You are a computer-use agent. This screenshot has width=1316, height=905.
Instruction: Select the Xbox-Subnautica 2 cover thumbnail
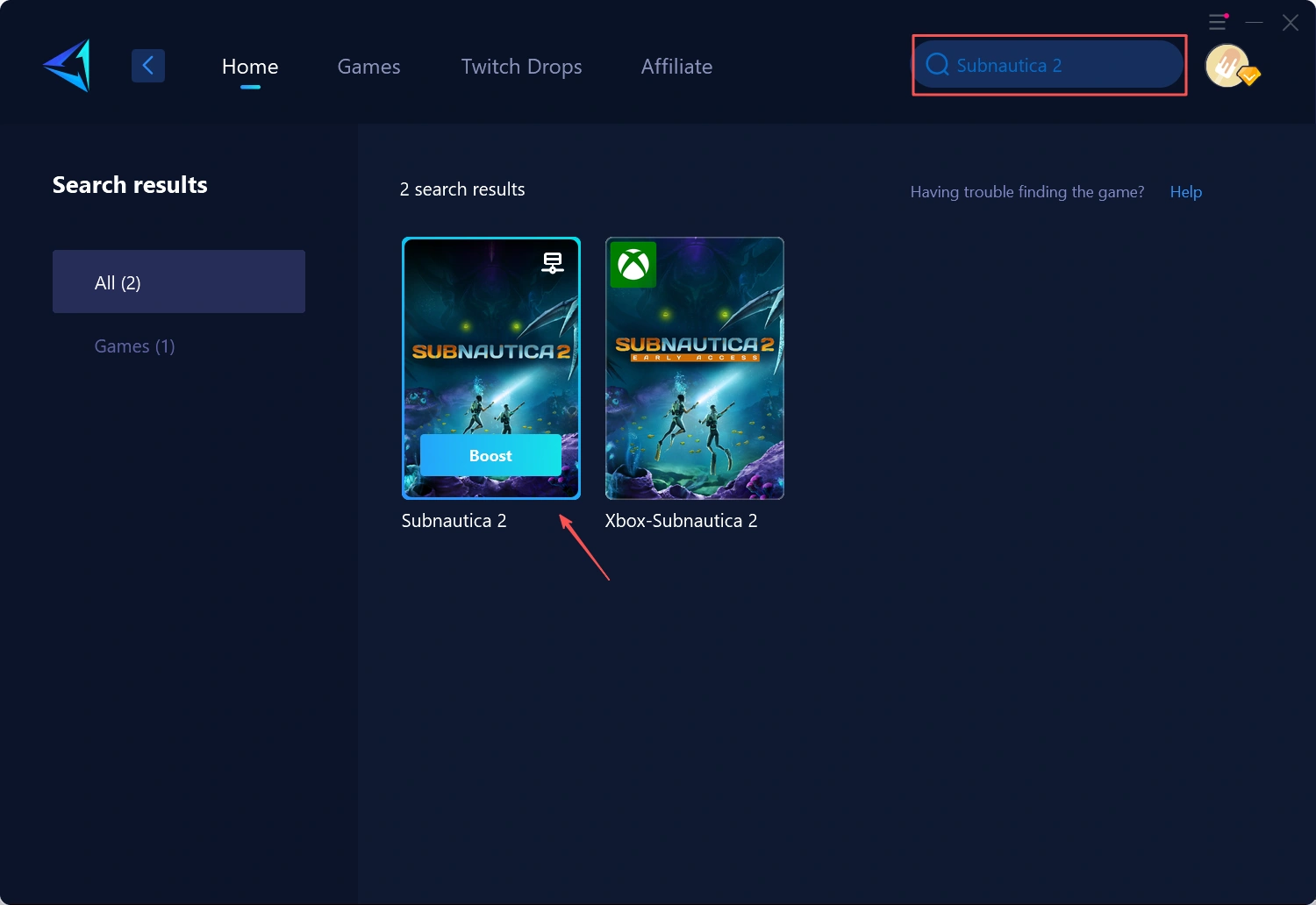(695, 368)
